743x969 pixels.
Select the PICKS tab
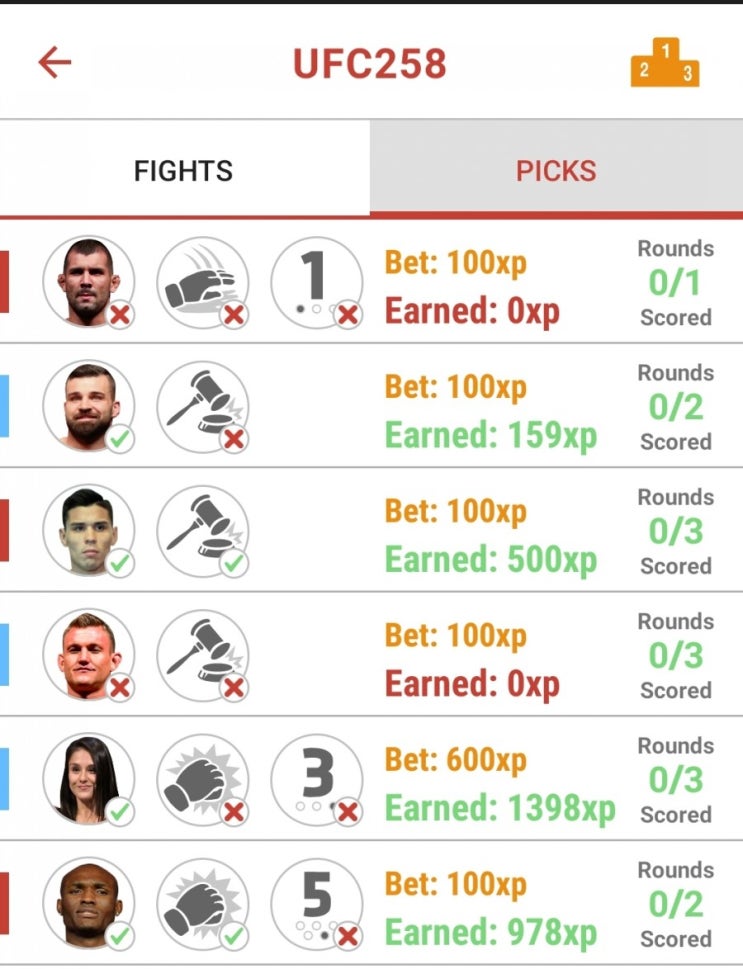[556, 171]
